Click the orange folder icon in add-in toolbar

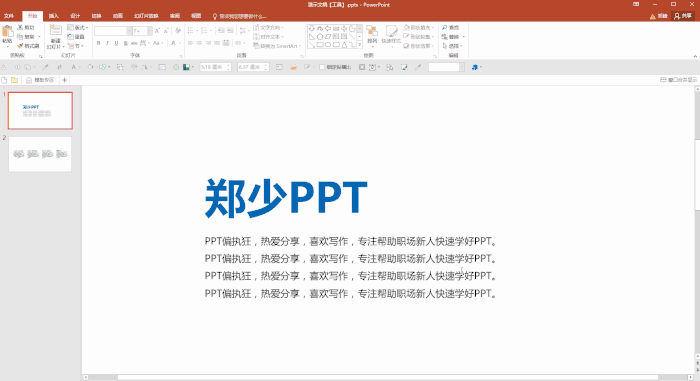pyautogui.click(x=293, y=67)
